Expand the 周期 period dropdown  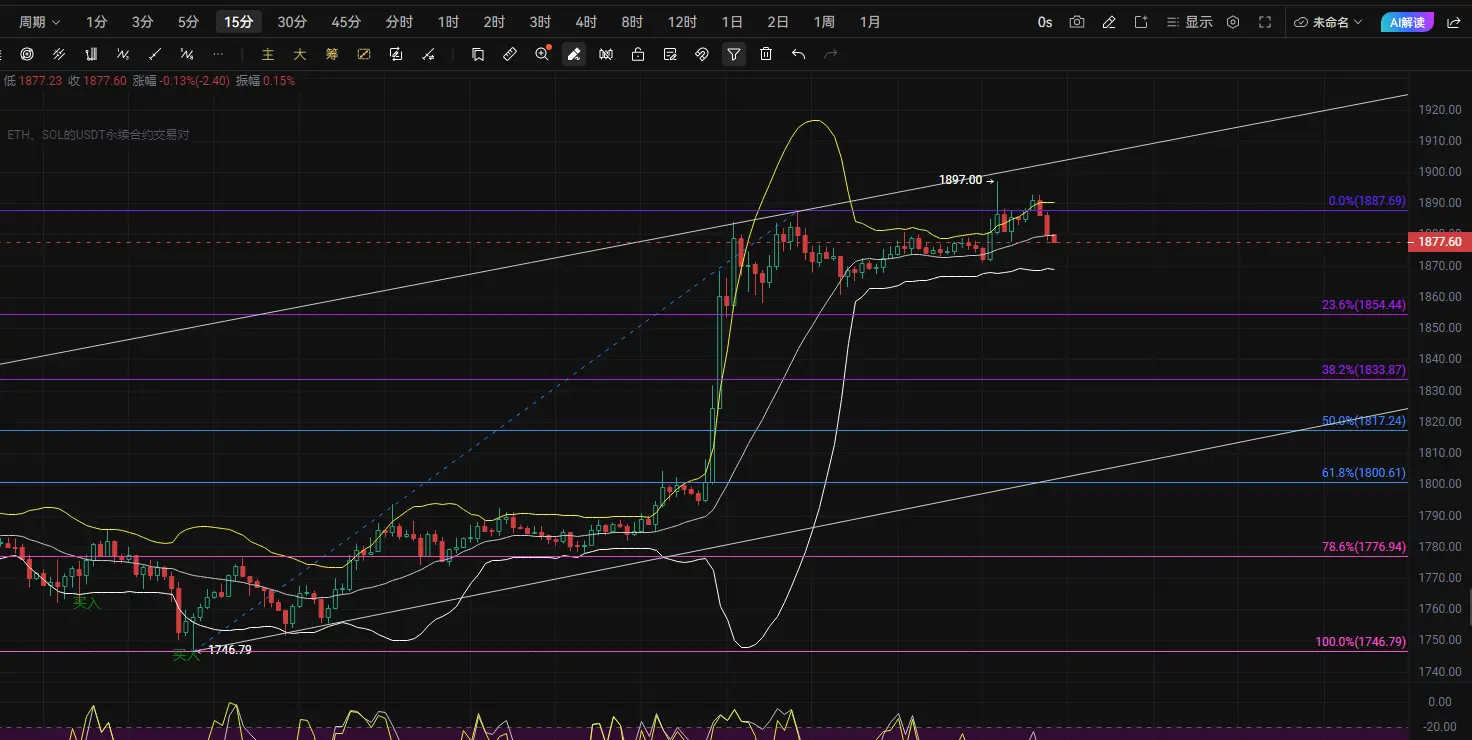[40, 22]
